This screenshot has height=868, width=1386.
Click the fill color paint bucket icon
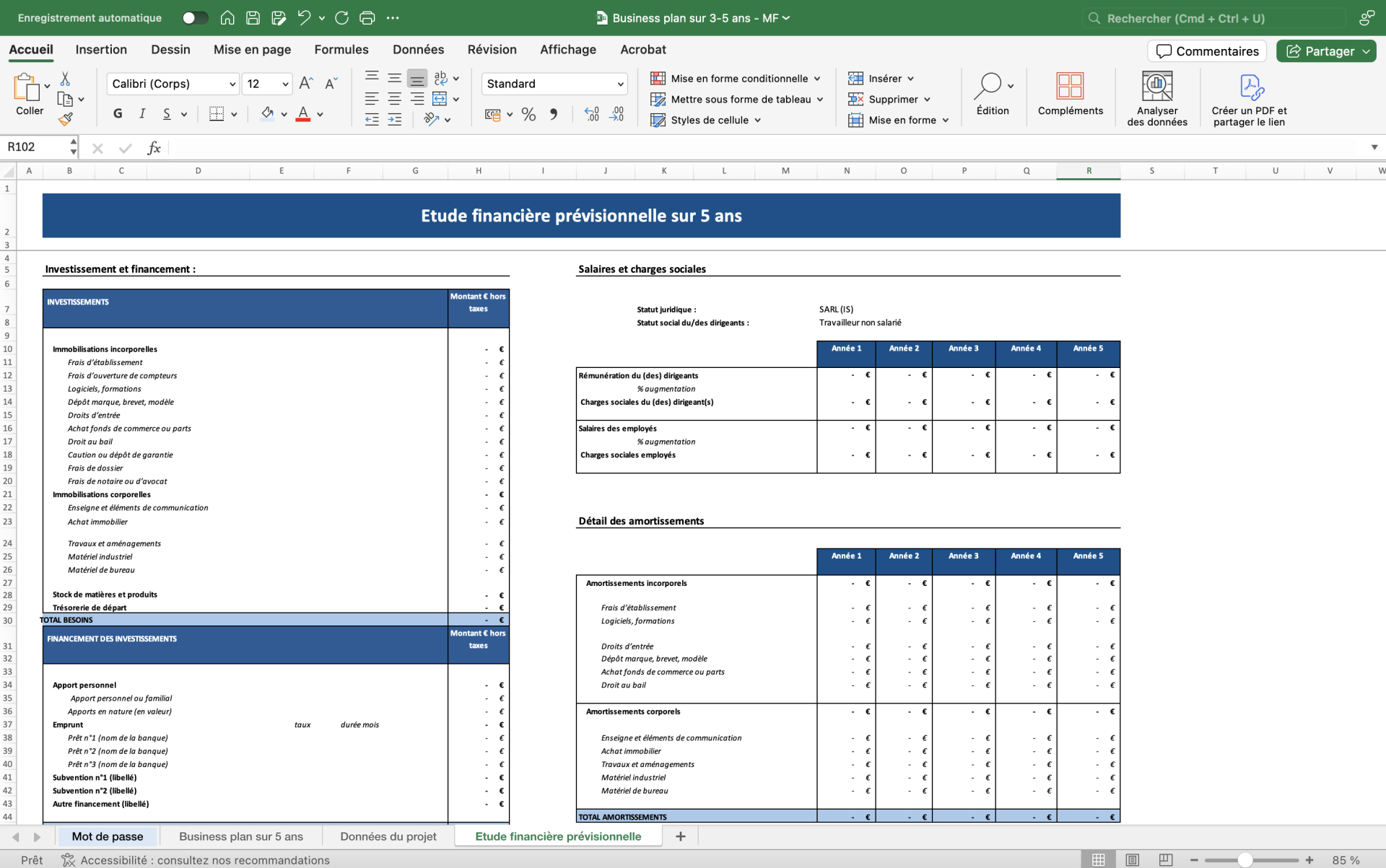pos(267,113)
